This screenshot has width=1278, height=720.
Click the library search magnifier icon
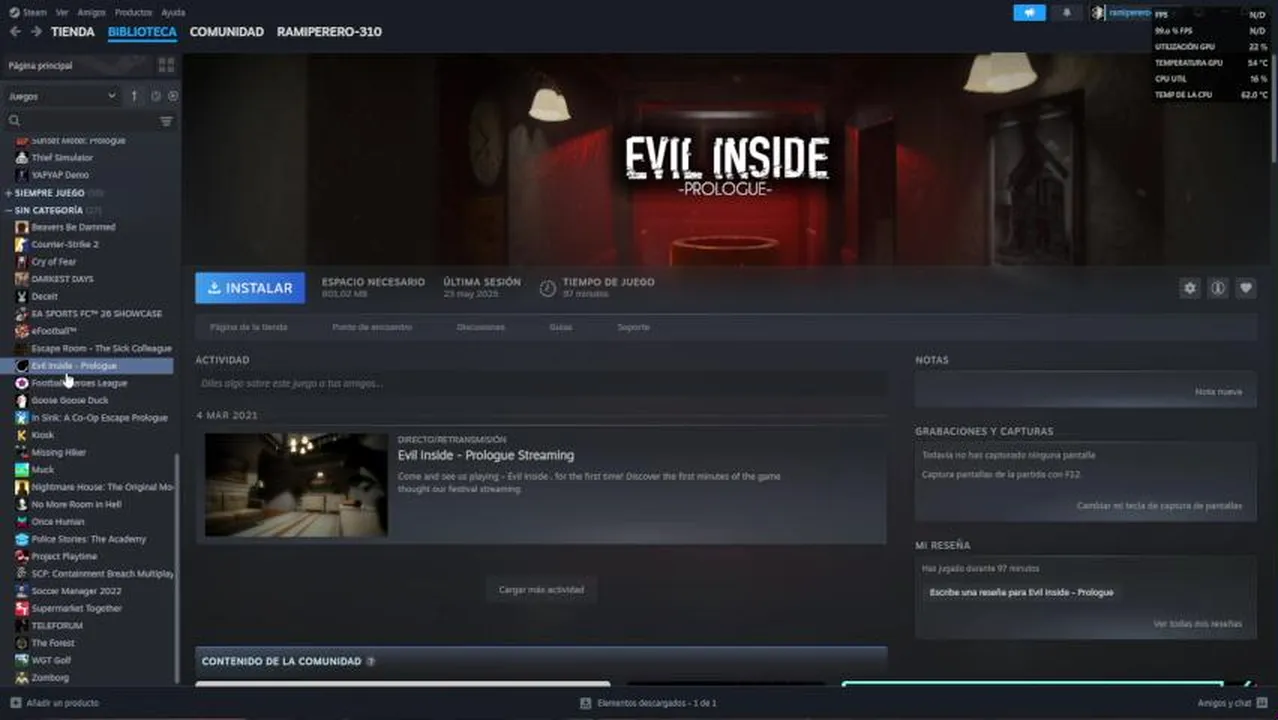click(x=14, y=121)
